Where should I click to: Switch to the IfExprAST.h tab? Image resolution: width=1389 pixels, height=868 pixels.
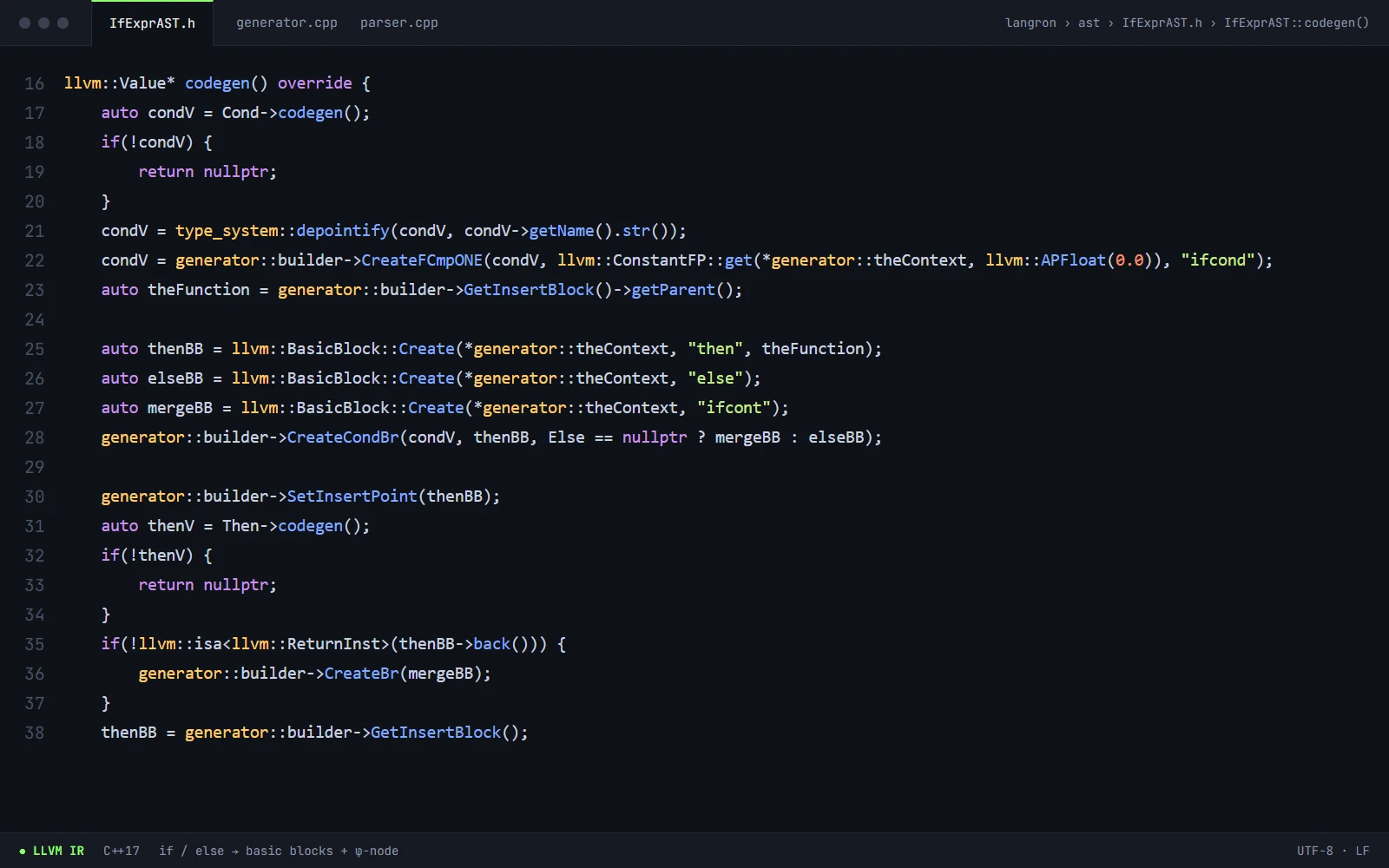152,23
